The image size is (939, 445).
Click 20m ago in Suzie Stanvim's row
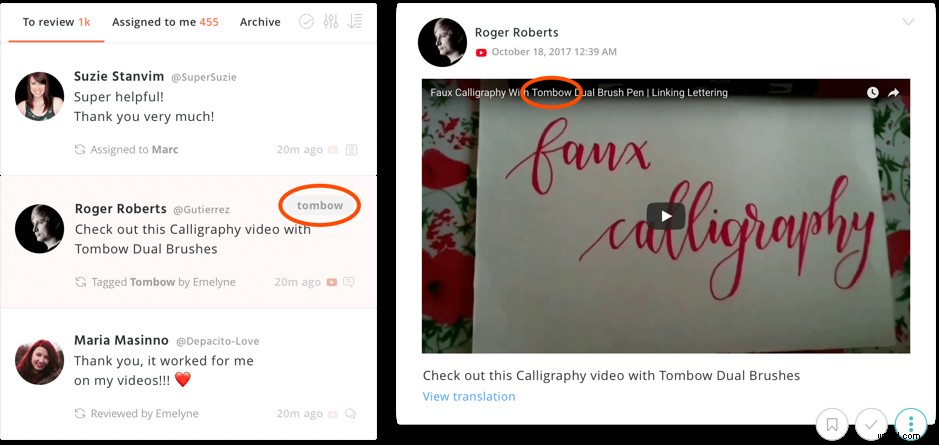[299, 150]
